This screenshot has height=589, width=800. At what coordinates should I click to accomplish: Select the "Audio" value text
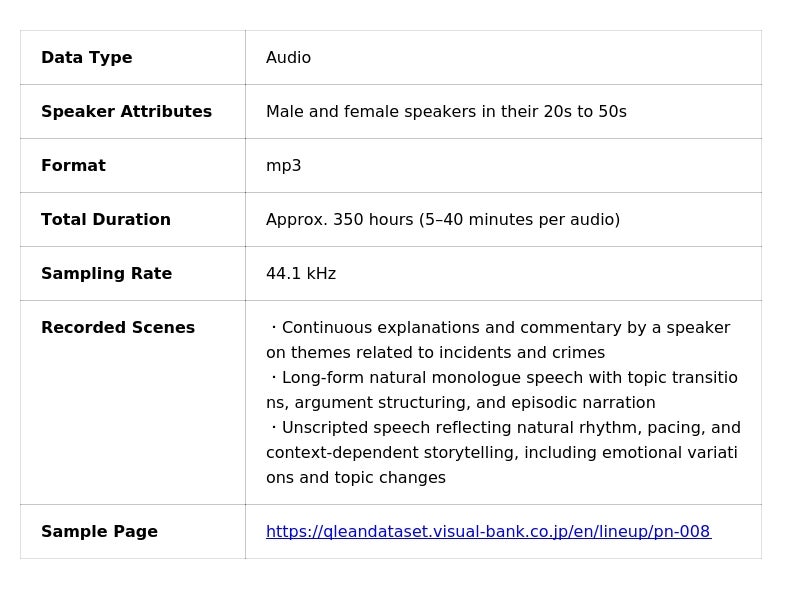tap(288, 58)
